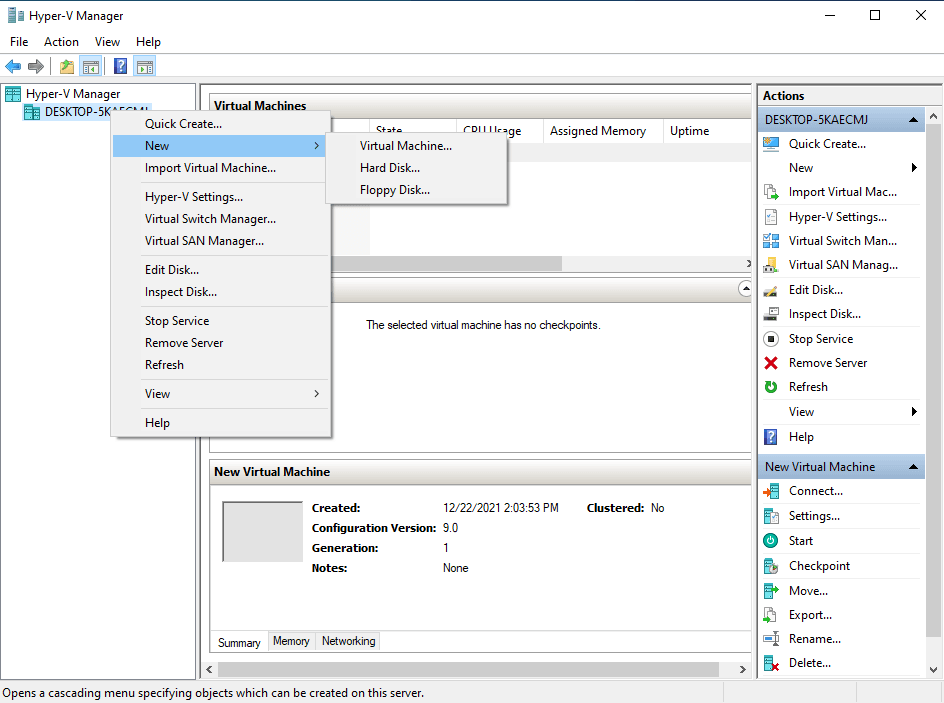The width and height of the screenshot is (944, 703).
Task: Click the red X Remove Server icon
Action: click(771, 363)
